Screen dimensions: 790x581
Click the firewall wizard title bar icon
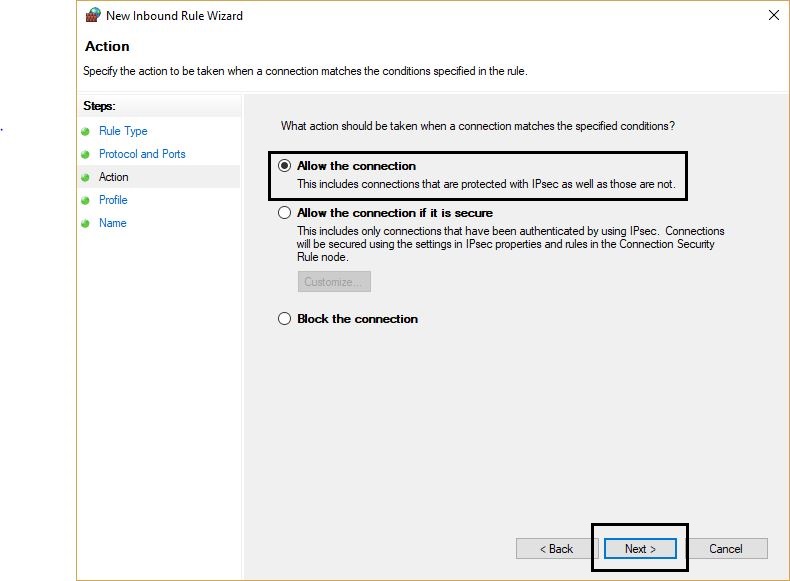[x=93, y=15]
